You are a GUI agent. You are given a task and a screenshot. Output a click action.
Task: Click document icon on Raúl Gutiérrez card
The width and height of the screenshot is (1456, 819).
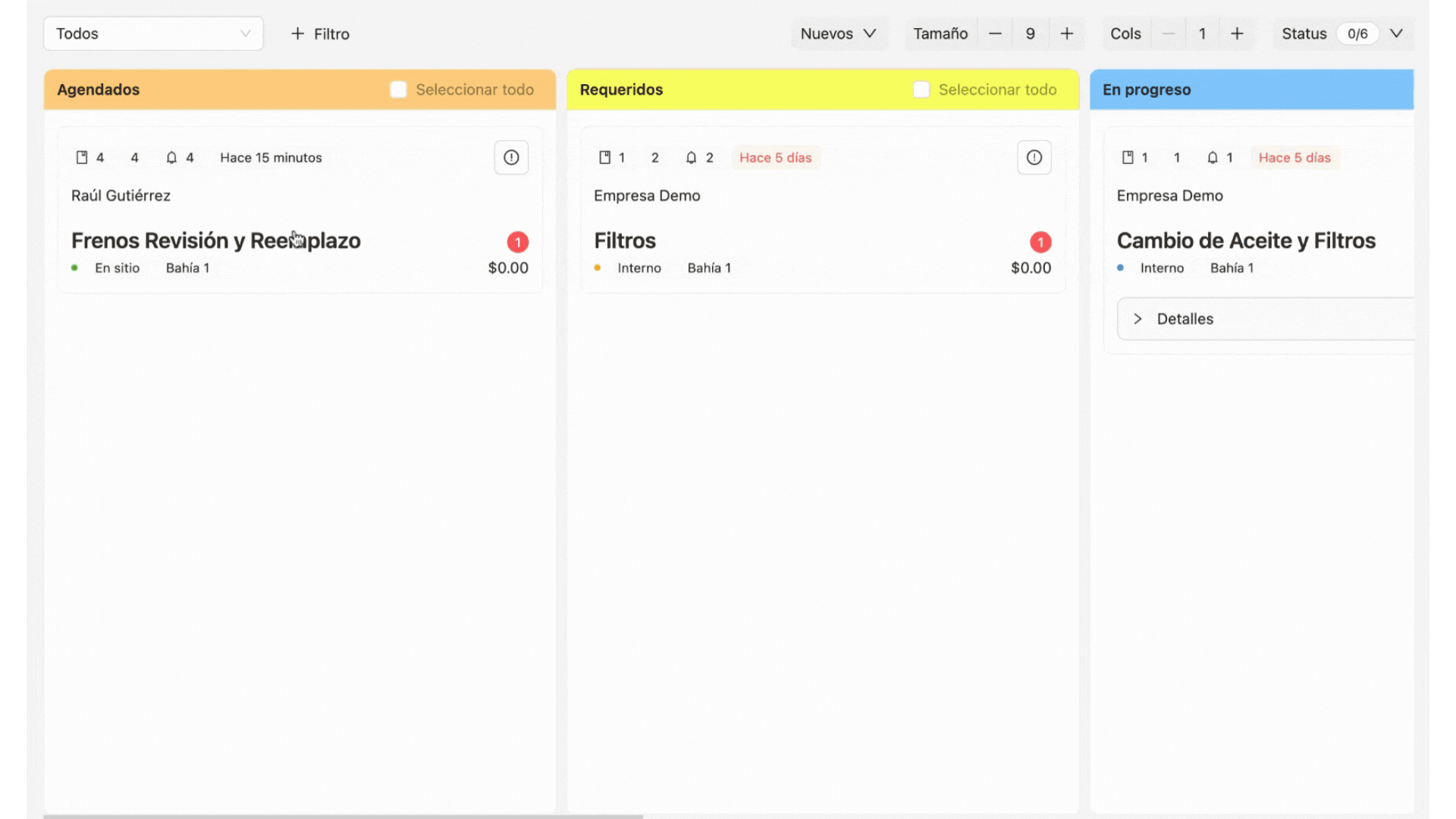(x=82, y=158)
